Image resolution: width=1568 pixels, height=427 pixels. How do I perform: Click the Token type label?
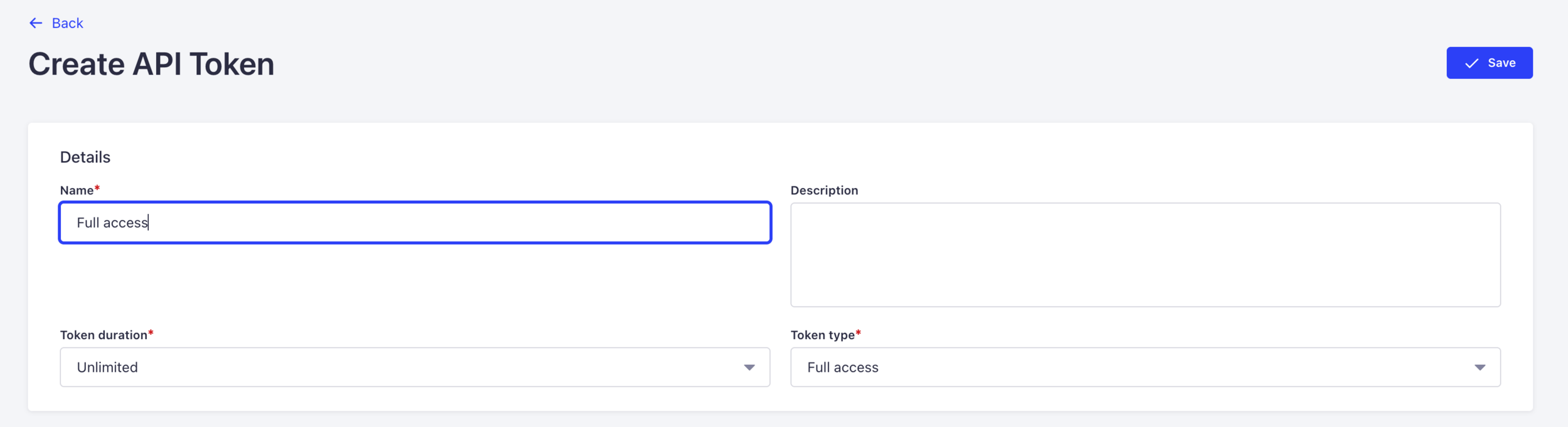coord(822,335)
